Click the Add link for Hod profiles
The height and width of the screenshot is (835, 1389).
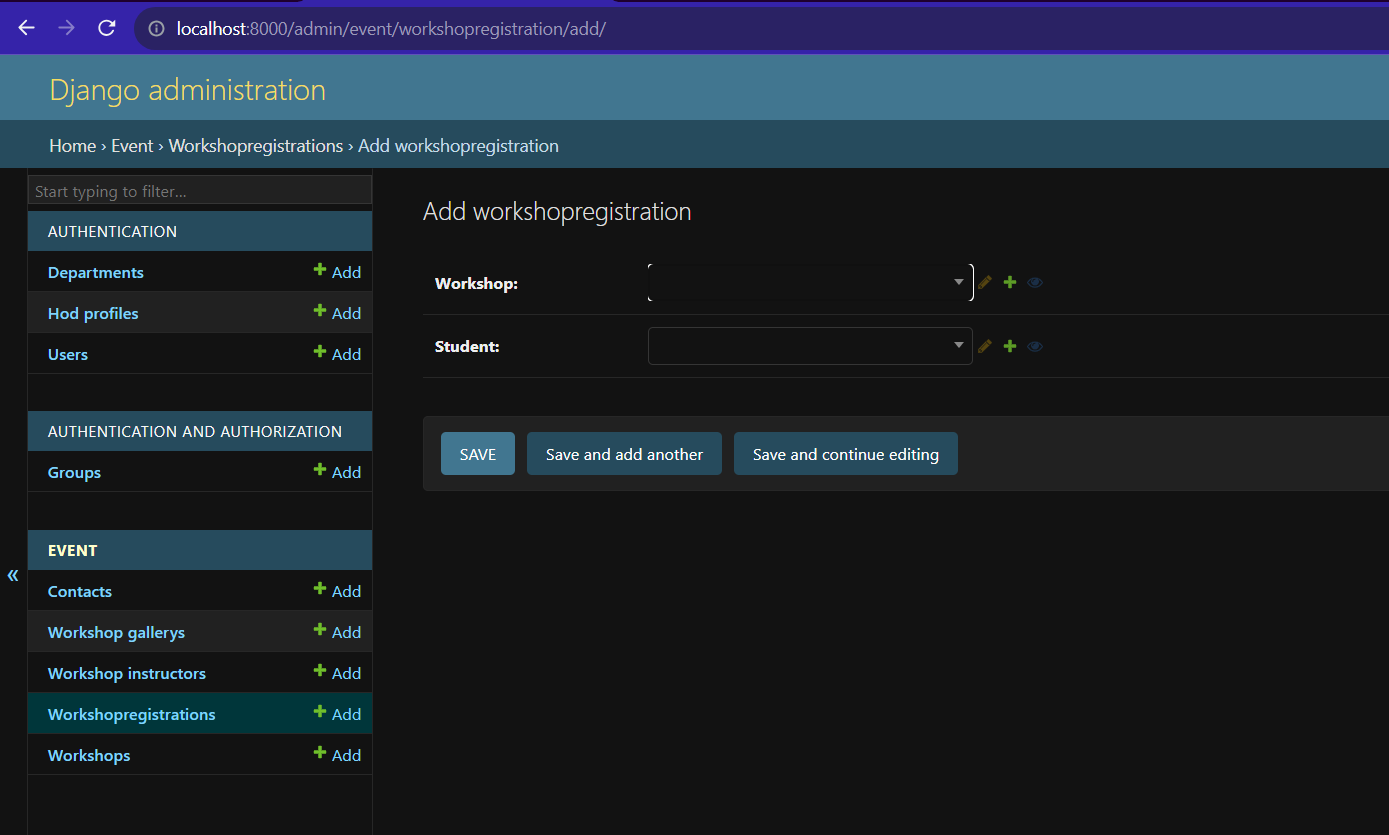click(x=337, y=313)
